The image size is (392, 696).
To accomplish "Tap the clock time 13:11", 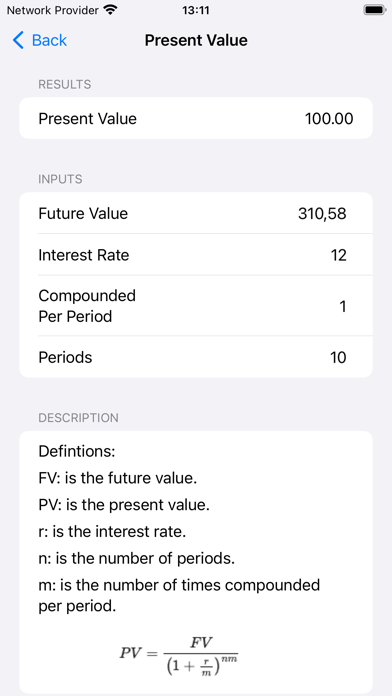I will [x=196, y=10].
